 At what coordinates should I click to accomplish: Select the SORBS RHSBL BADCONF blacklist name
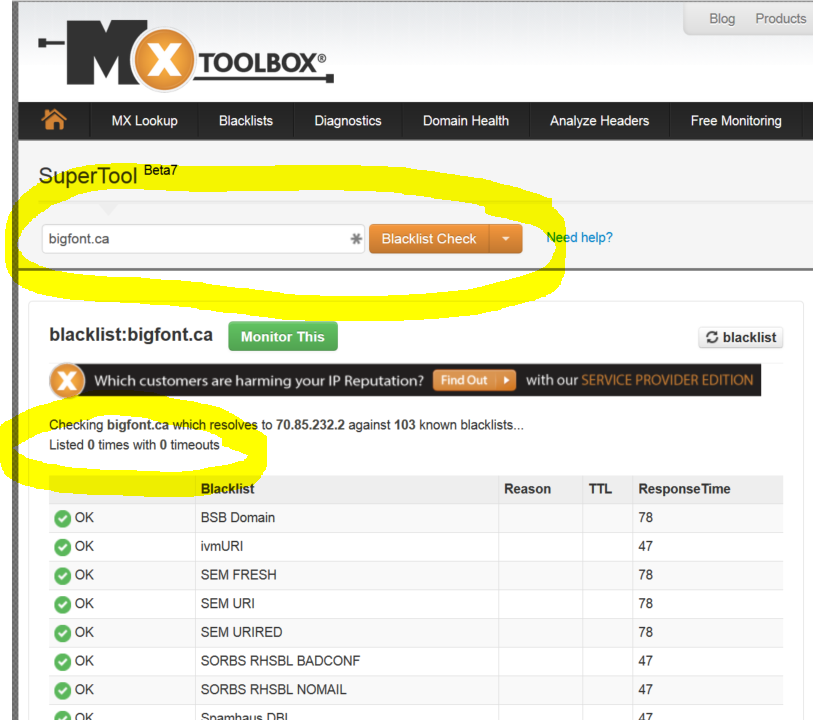(280, 660)
